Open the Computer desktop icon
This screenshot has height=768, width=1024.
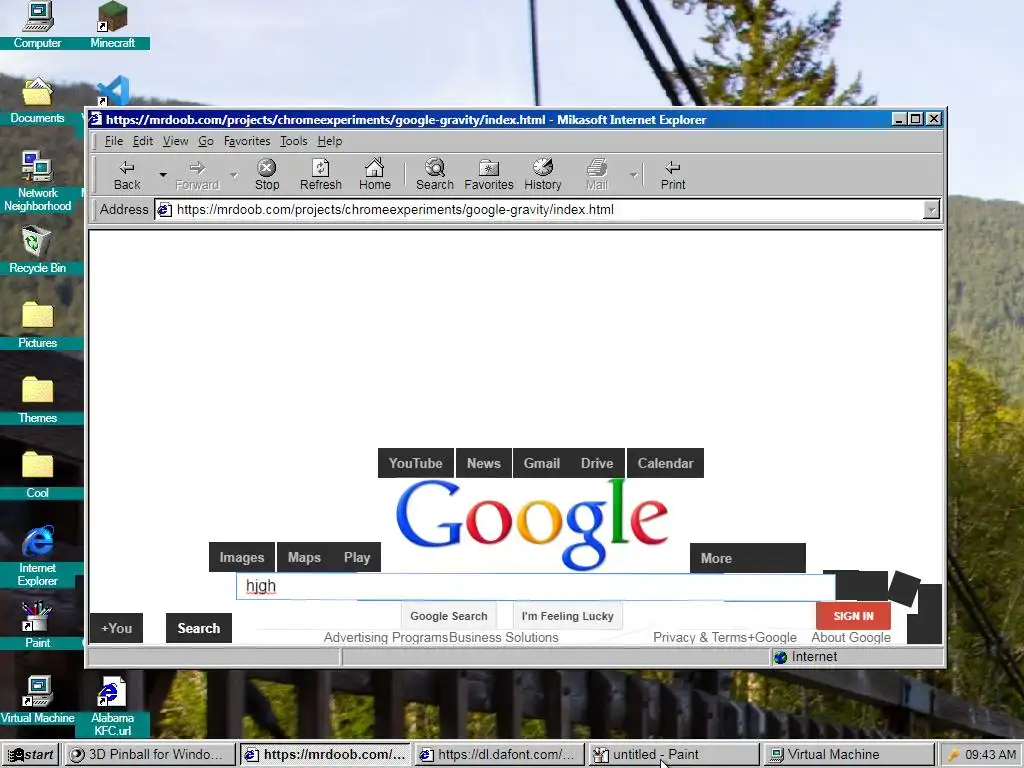click(37, 25)
